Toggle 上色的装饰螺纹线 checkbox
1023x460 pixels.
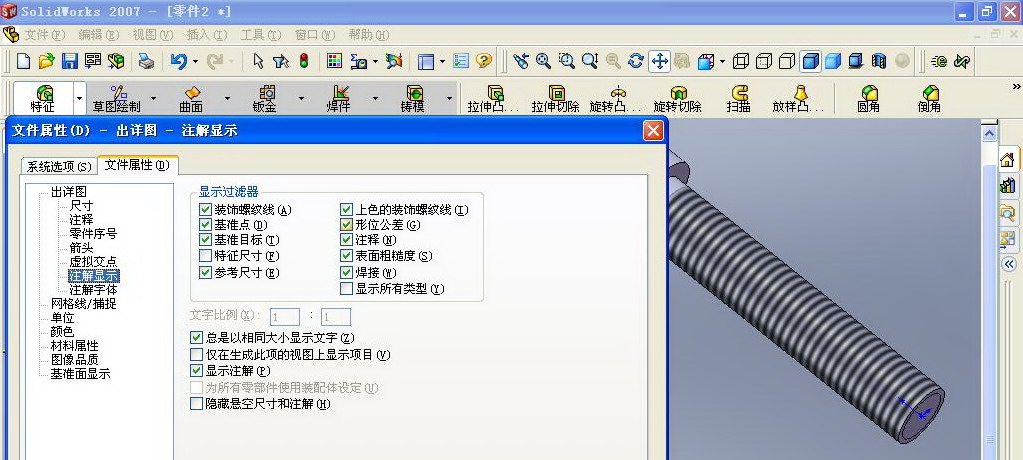pyautogui.click(x=346, y=209)
